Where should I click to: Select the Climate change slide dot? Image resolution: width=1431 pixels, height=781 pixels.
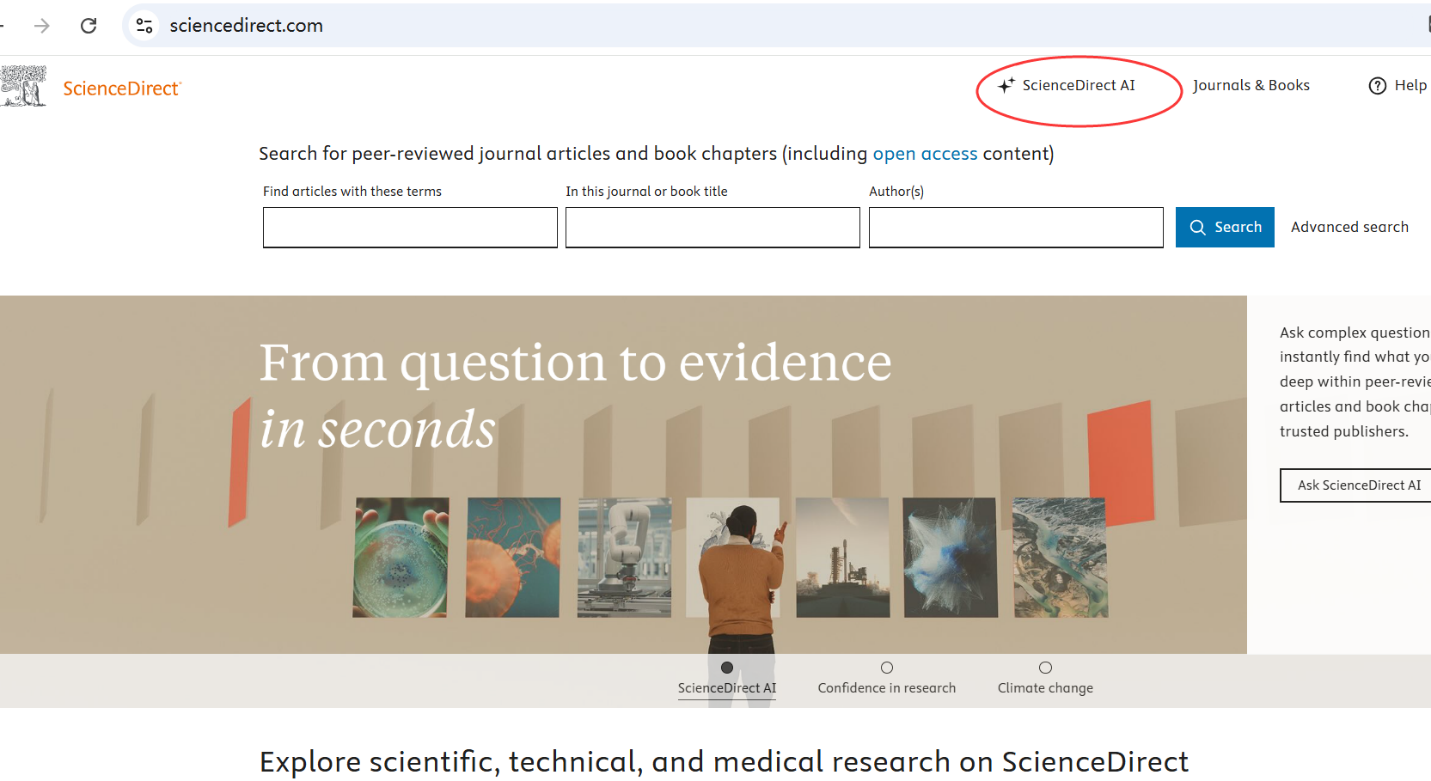pos(1045,668)
